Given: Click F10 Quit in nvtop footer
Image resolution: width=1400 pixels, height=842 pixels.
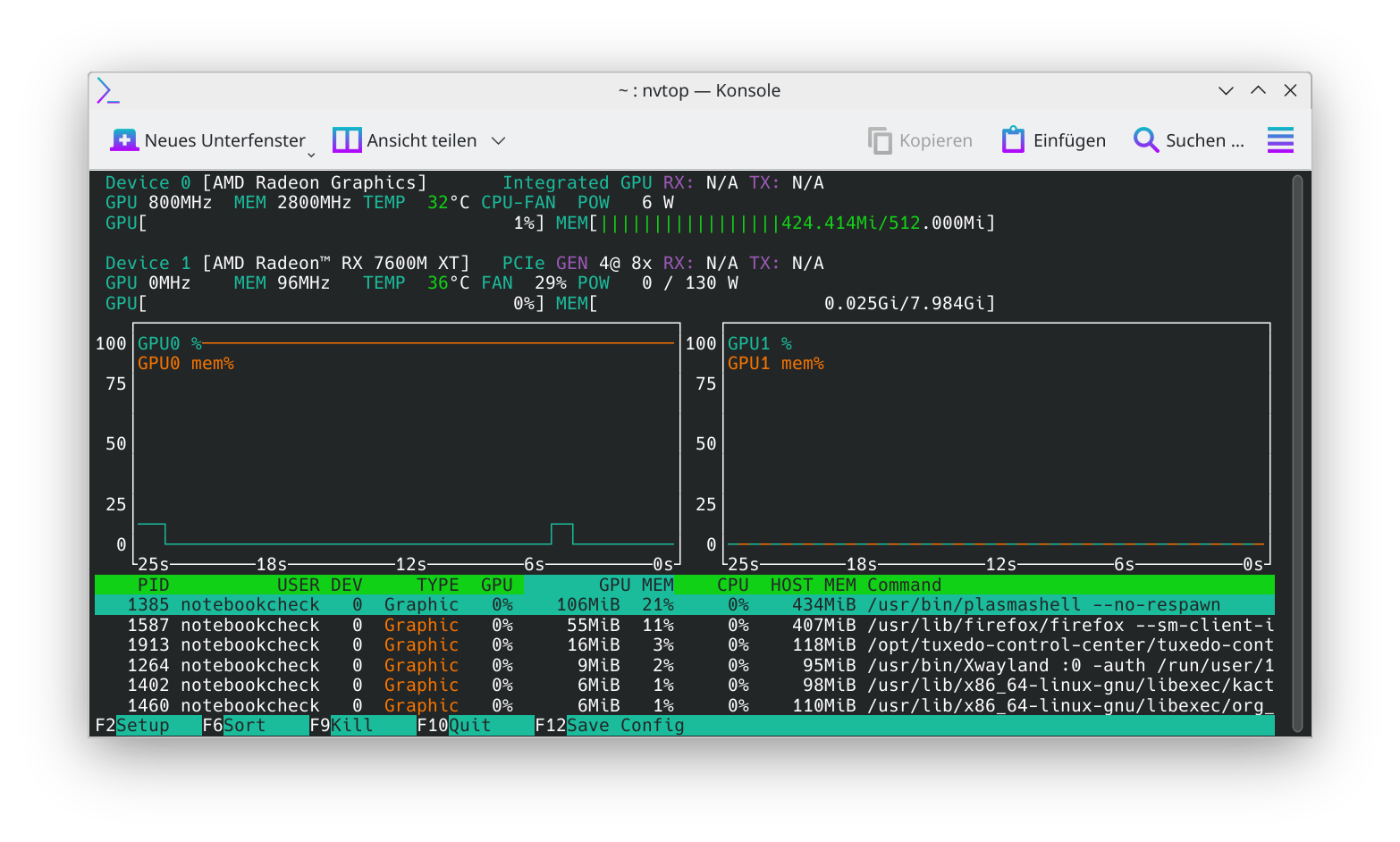Looking at the screenshot, I should (454, 726).
